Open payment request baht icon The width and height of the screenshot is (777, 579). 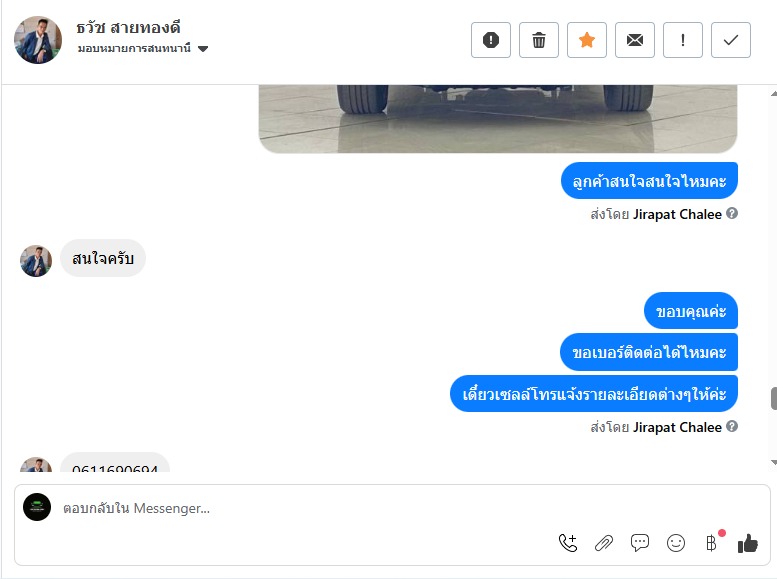(712, 543)
